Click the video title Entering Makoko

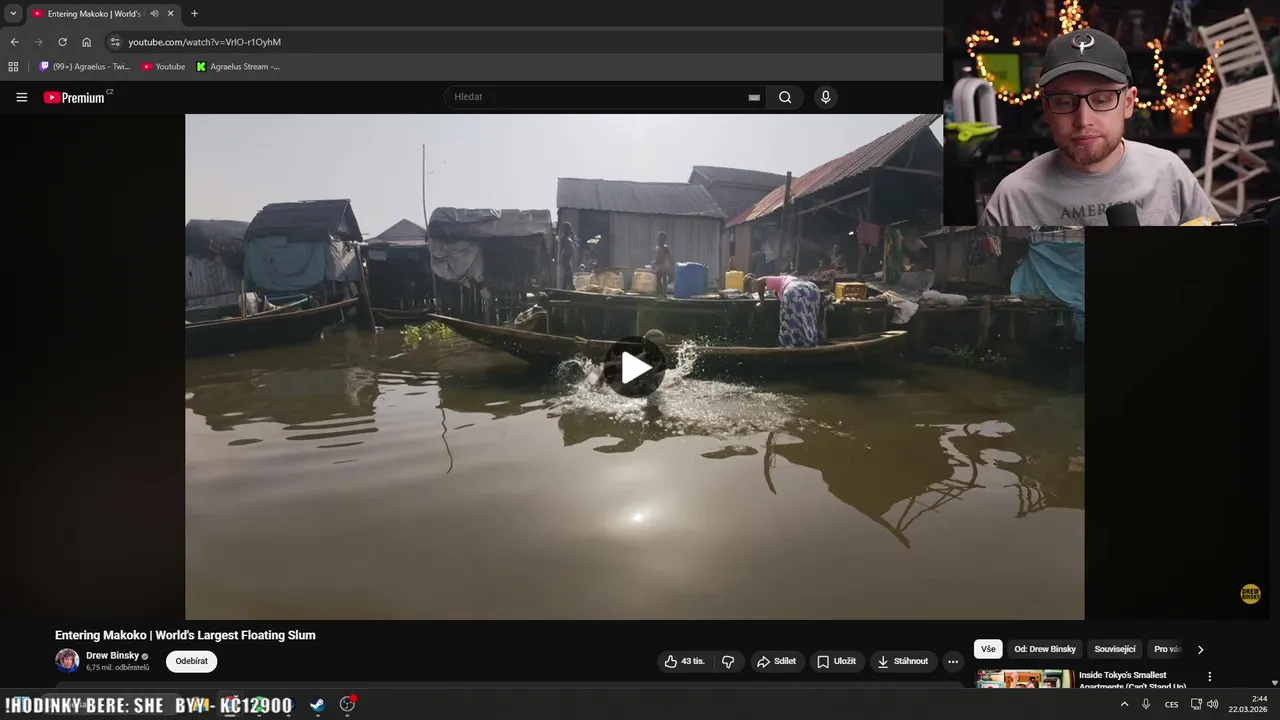(185, 635)
